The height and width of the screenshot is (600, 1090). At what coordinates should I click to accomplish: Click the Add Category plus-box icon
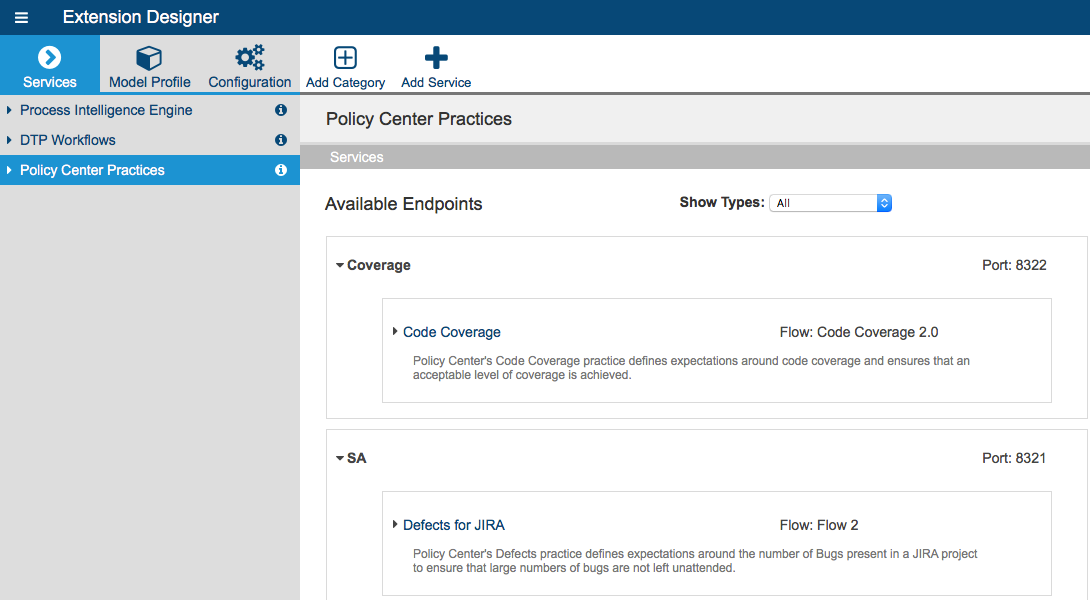pos(345,58)
